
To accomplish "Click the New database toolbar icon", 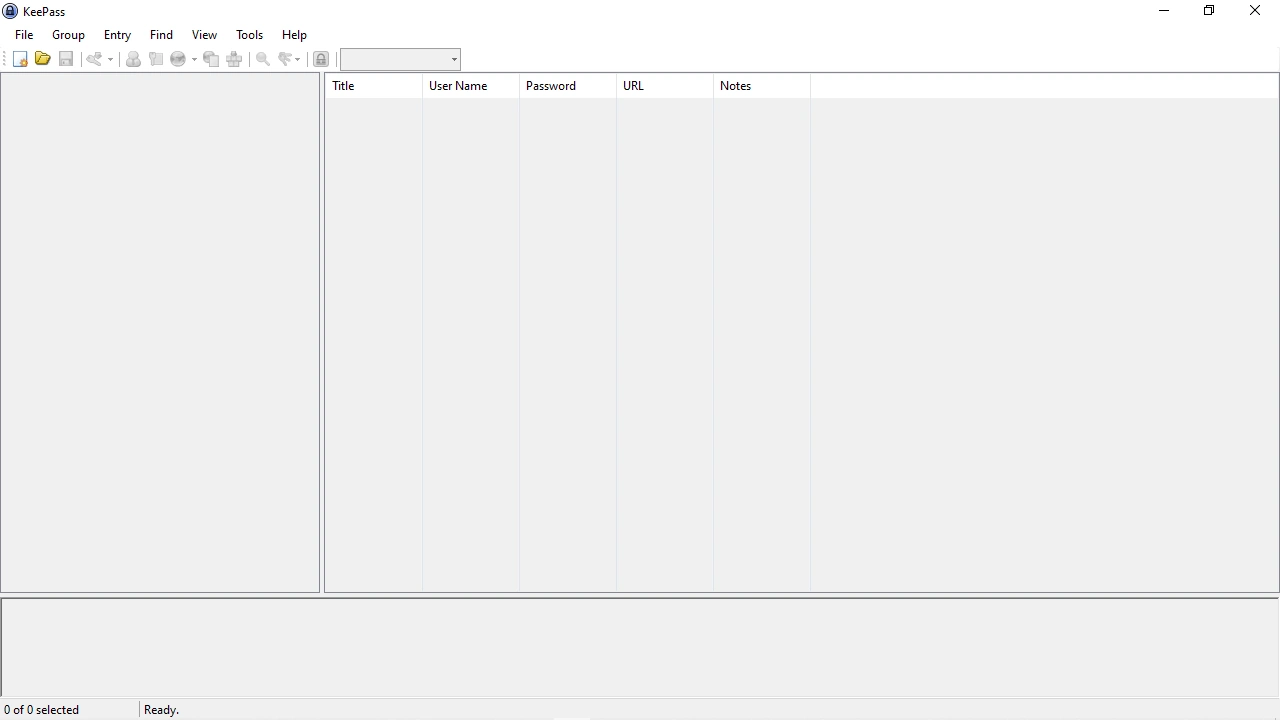I will click(x=20, y=59).
